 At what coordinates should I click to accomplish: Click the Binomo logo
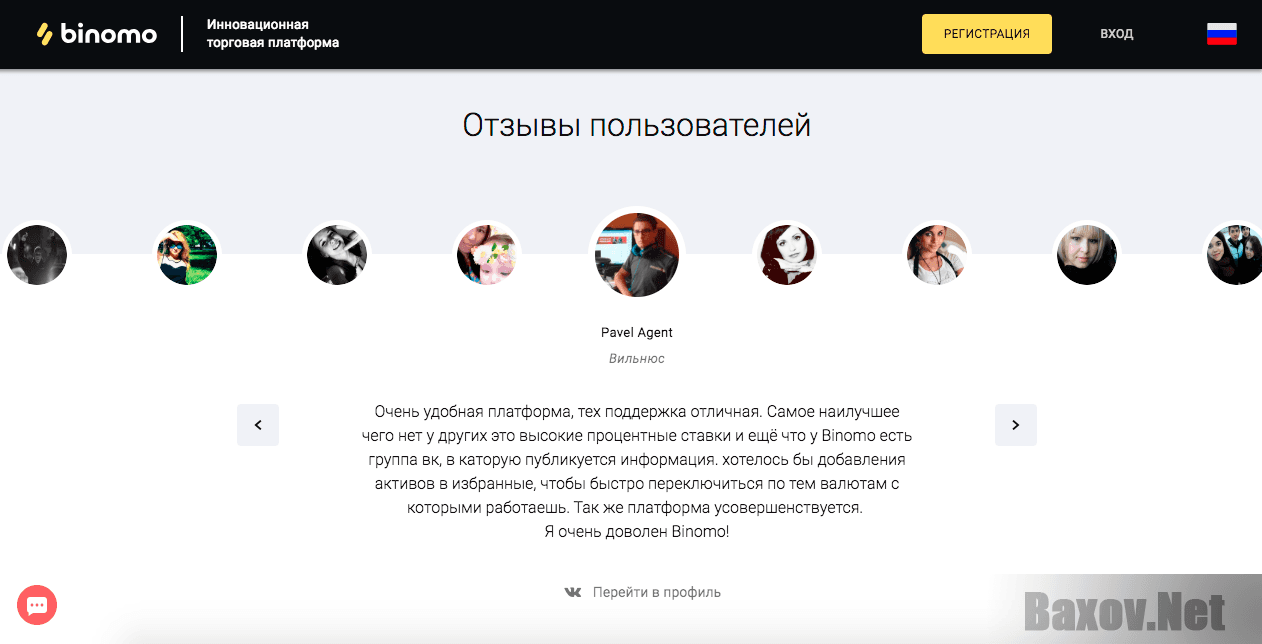pos(96,34)
